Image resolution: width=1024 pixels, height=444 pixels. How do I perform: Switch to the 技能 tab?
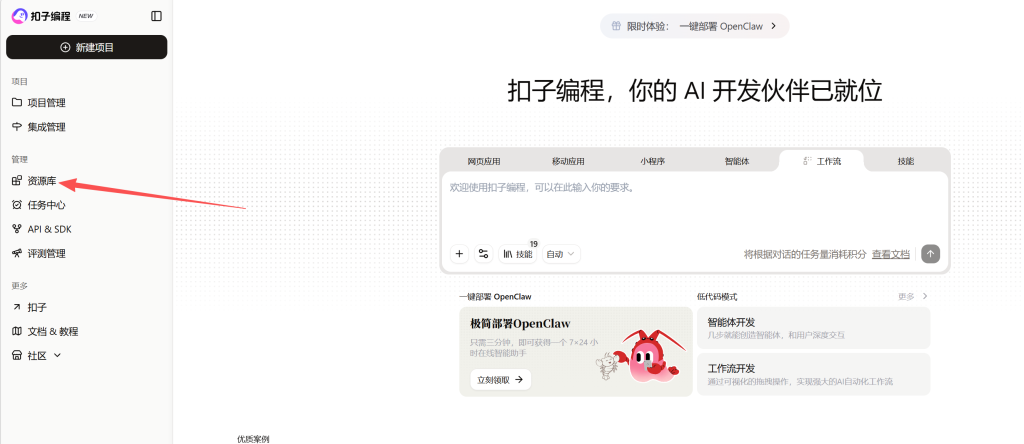[906, 161]
